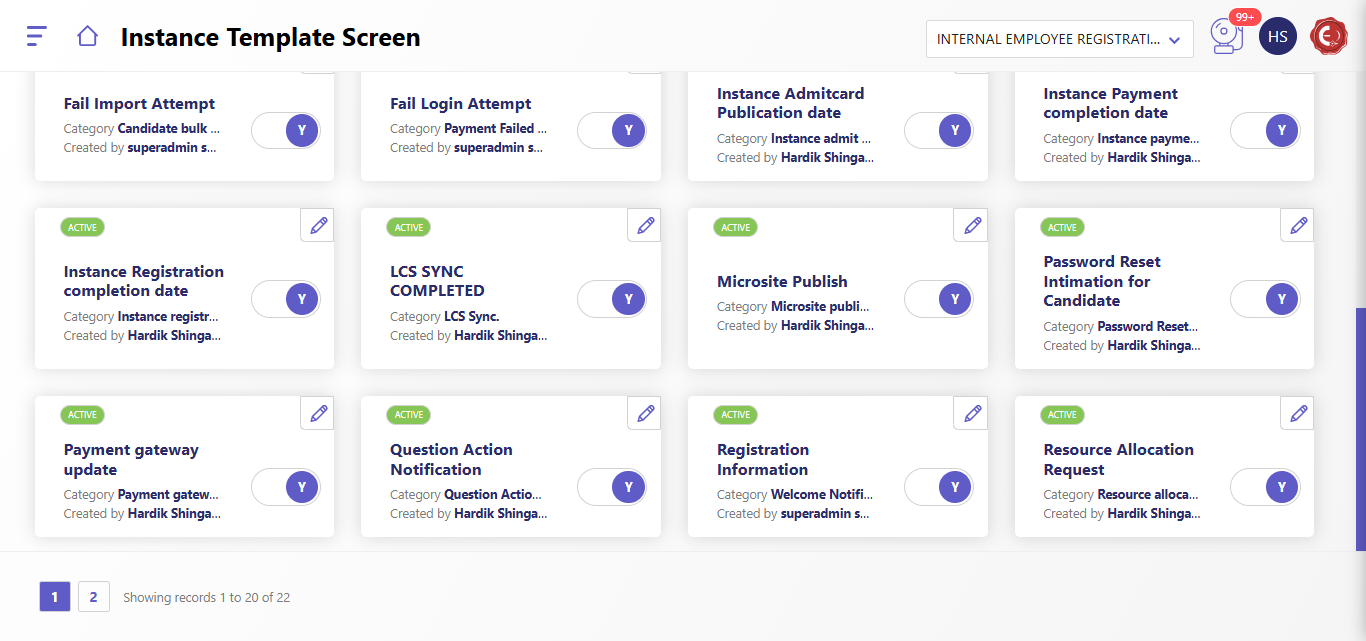Edit the Resource Allocation Request template
This screenshot has width=1366, height=641.
[x=1298, y=413]
